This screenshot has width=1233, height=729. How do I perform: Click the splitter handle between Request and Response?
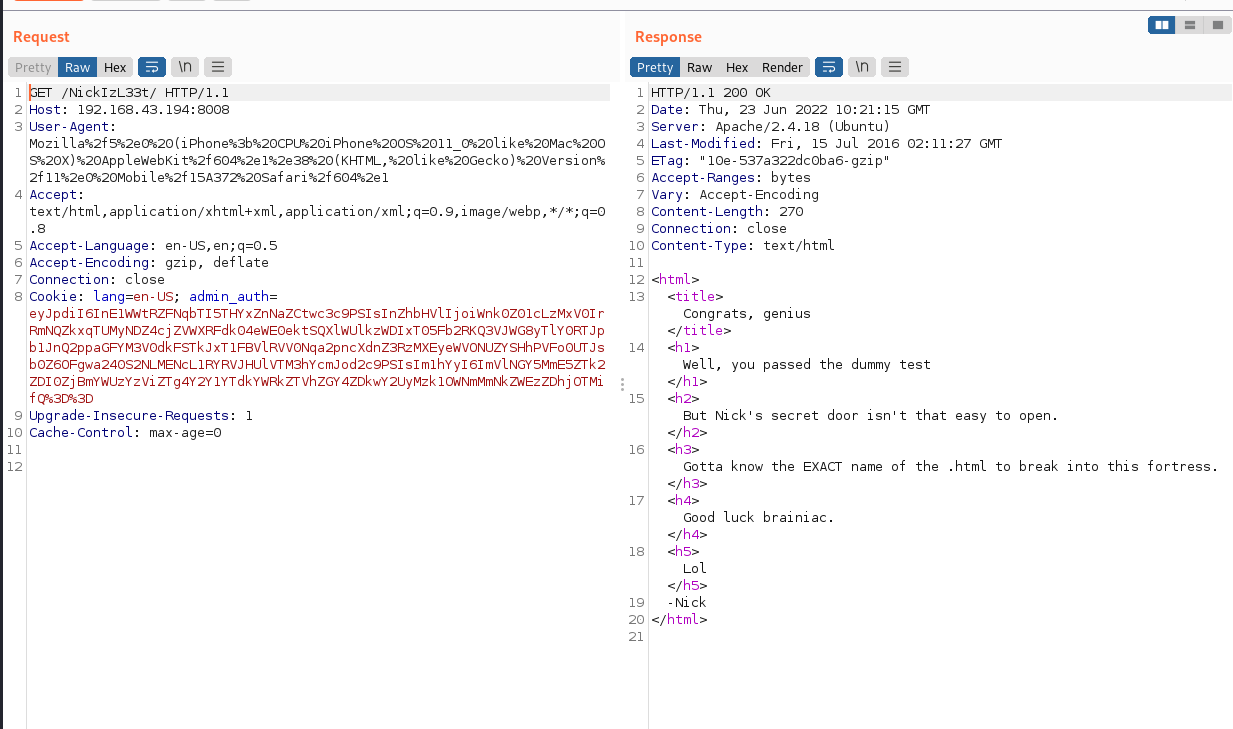[622, 384]
